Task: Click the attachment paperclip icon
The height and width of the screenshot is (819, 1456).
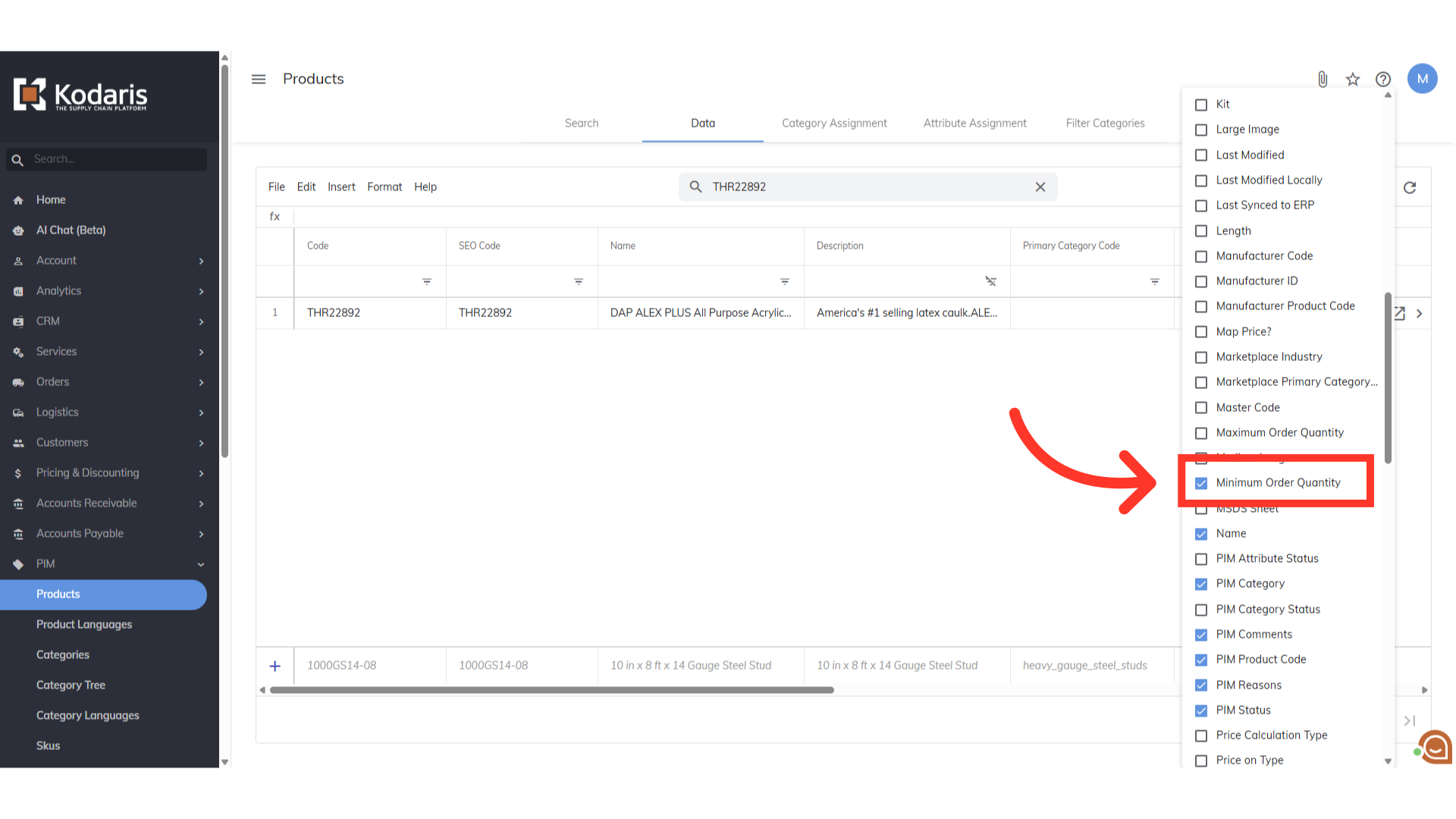Action: tap(1323, 79)
